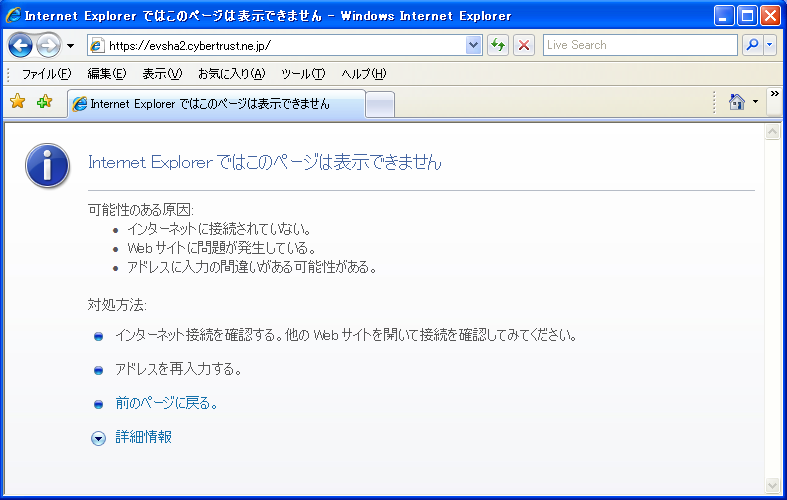Open search provider options dropdown arrow
The image size is (787, 500).
click(769, 45)
